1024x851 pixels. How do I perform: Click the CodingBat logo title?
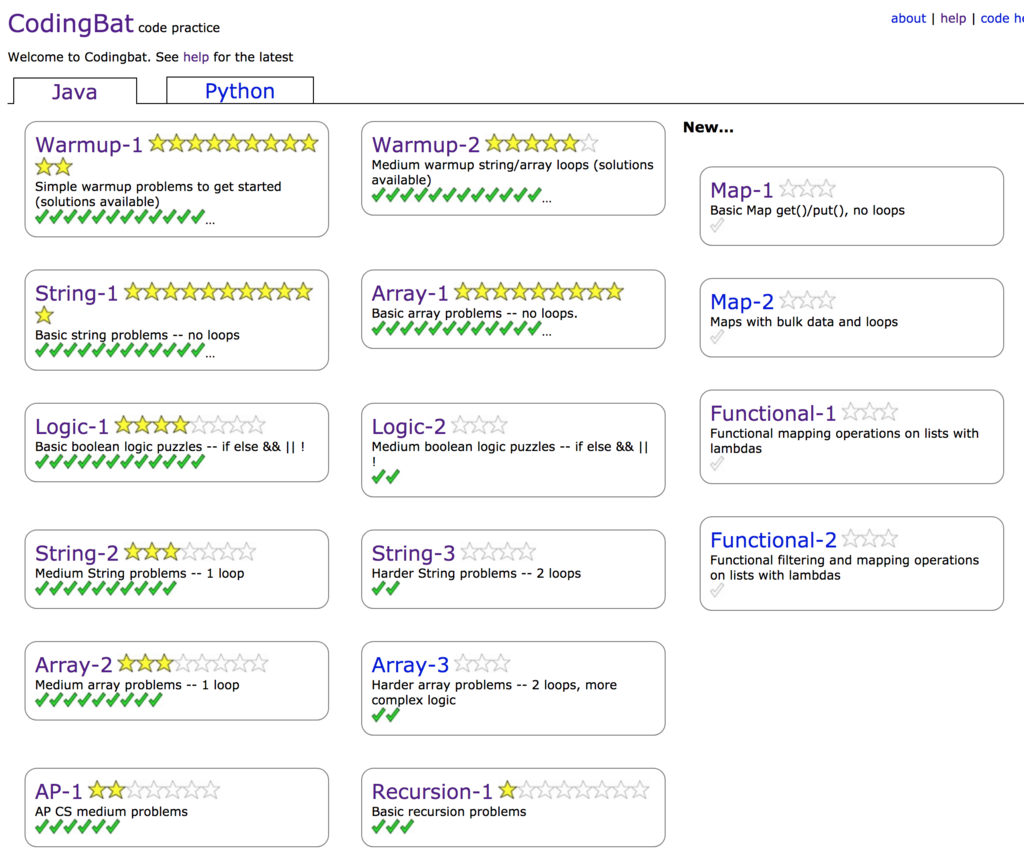tap(71, 24)
